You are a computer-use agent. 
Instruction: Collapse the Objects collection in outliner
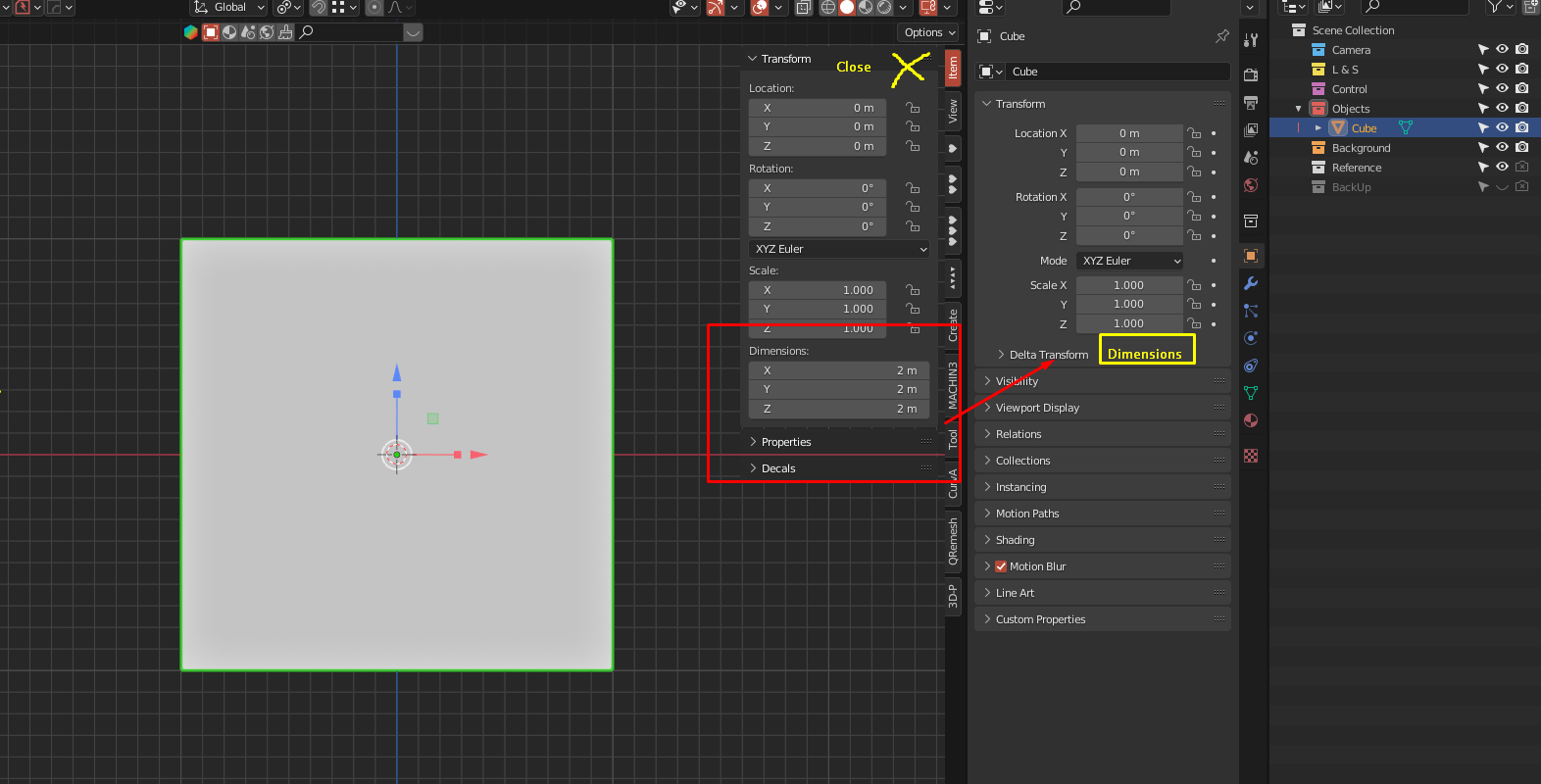1299,109
